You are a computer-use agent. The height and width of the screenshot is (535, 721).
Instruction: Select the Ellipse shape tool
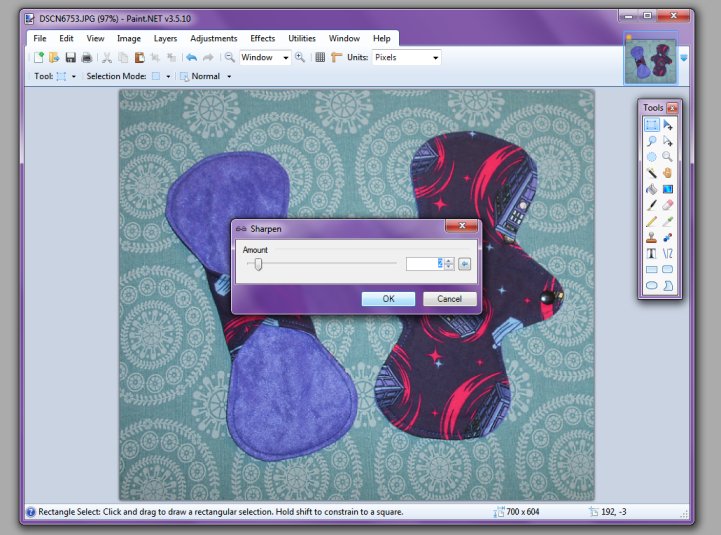coord(651,285)
